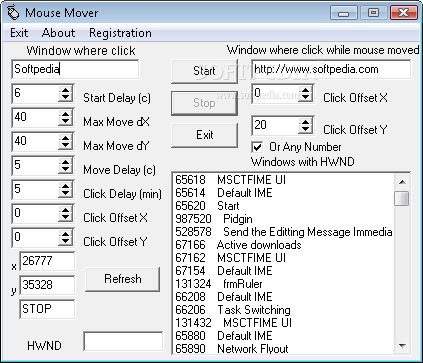The width and height of the screenshot is (423, 363).
Task: Select list row 131432 MSCTFIME UI
Action: (283, 323)
